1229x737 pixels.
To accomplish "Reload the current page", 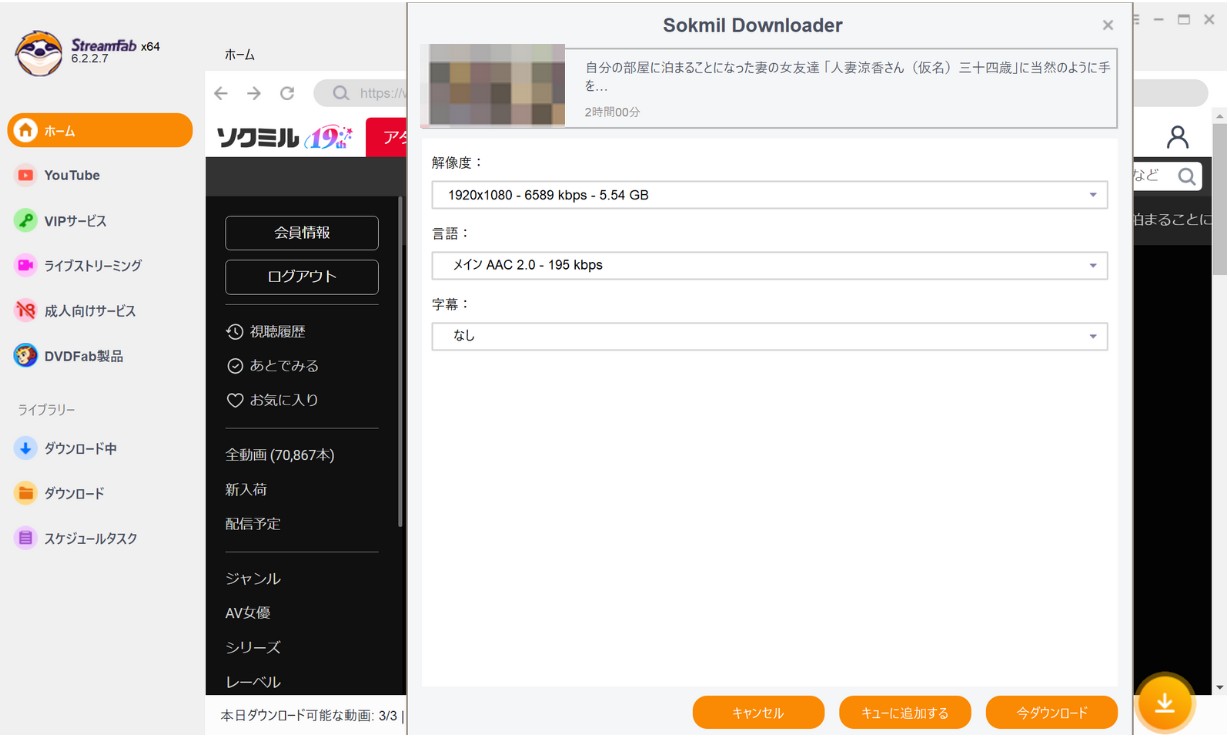I will pos(287,93).
